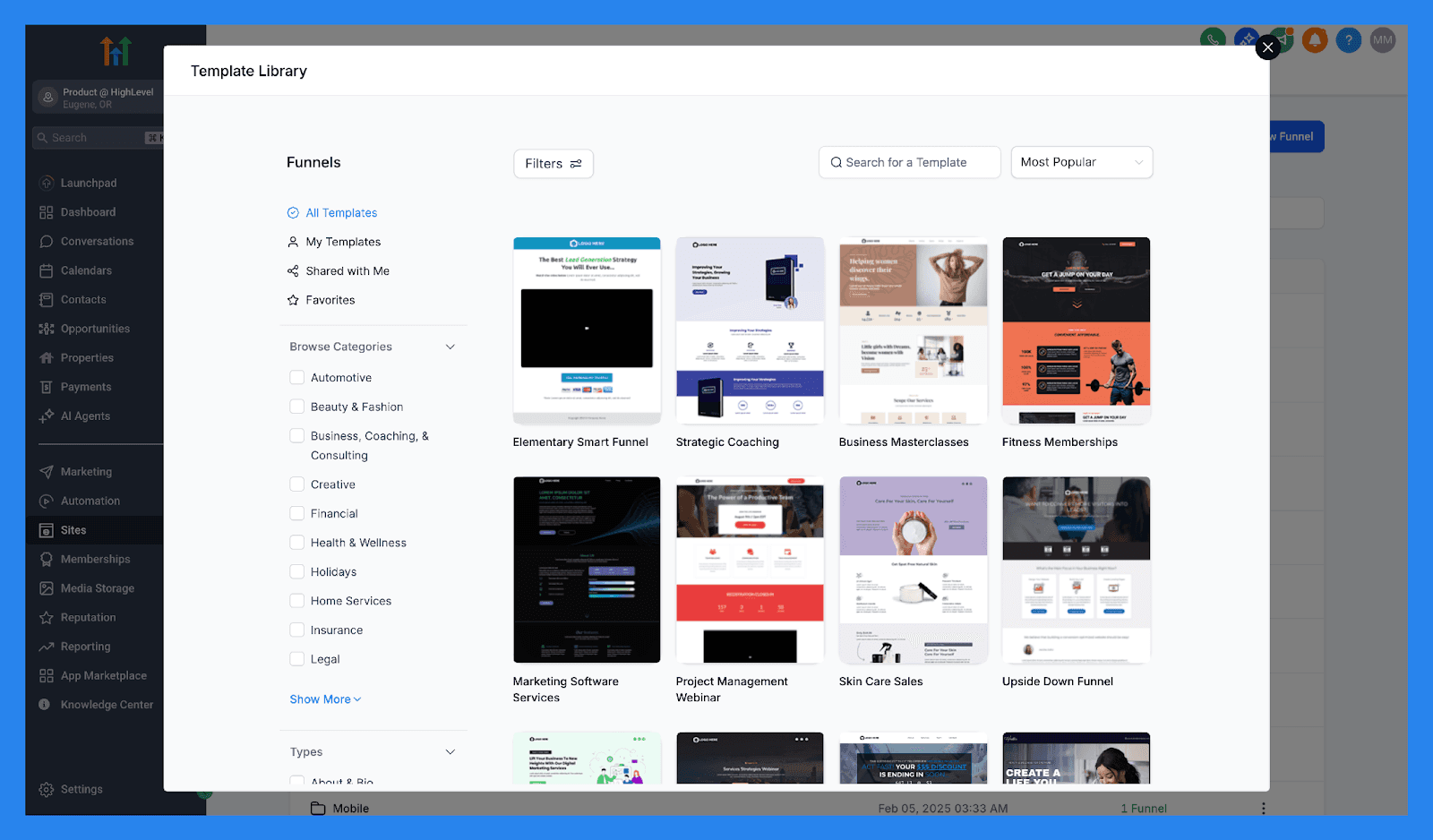Image resolution: width=1433 pixels, height=840 pixels.
Task: Open Favorites templates
Action: pyautogui.click(x=321, y=300)
